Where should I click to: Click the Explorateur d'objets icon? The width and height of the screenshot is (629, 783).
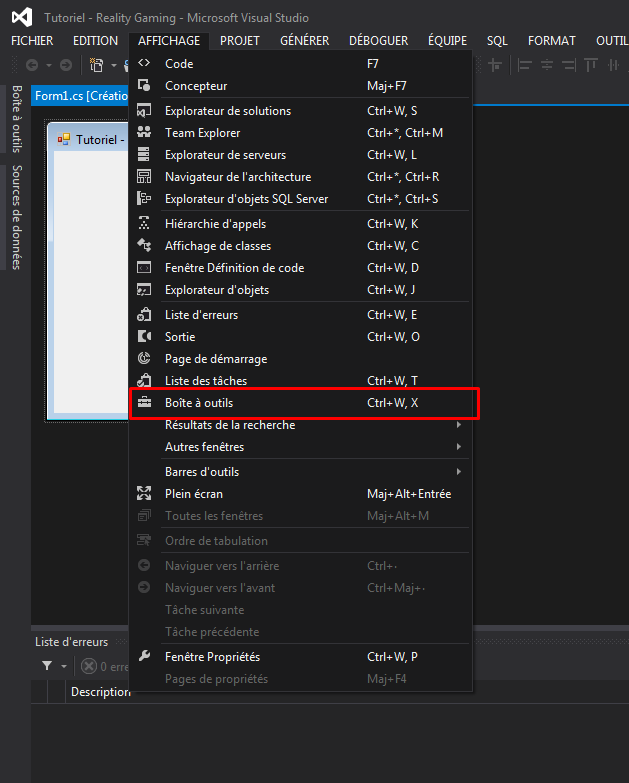click(144, 290)
